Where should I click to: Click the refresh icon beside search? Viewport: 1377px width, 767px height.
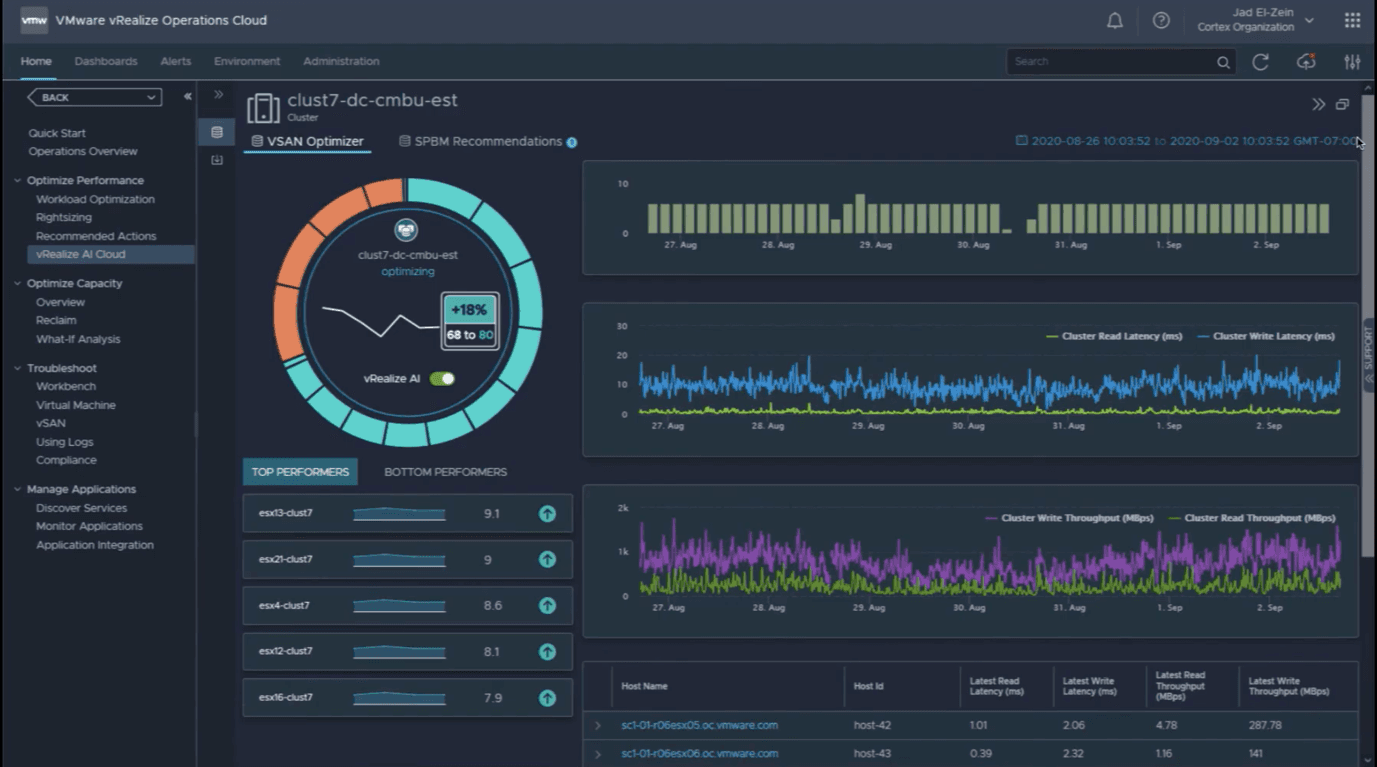[1260, 62]
